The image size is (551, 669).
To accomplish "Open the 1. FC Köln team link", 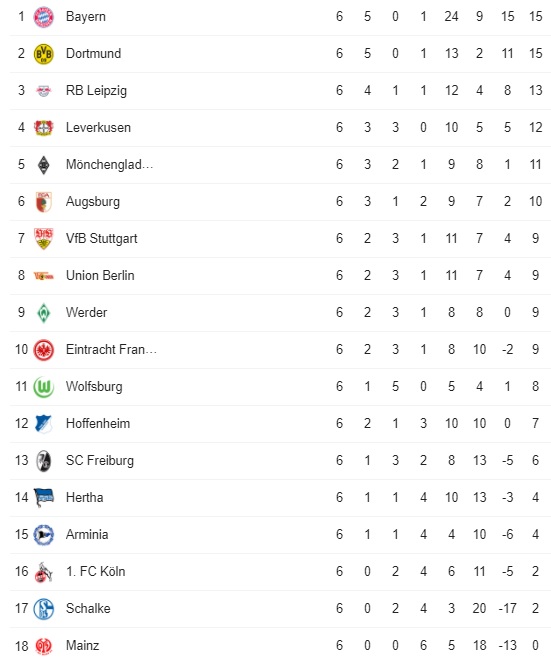I will (x=96, y=572).
